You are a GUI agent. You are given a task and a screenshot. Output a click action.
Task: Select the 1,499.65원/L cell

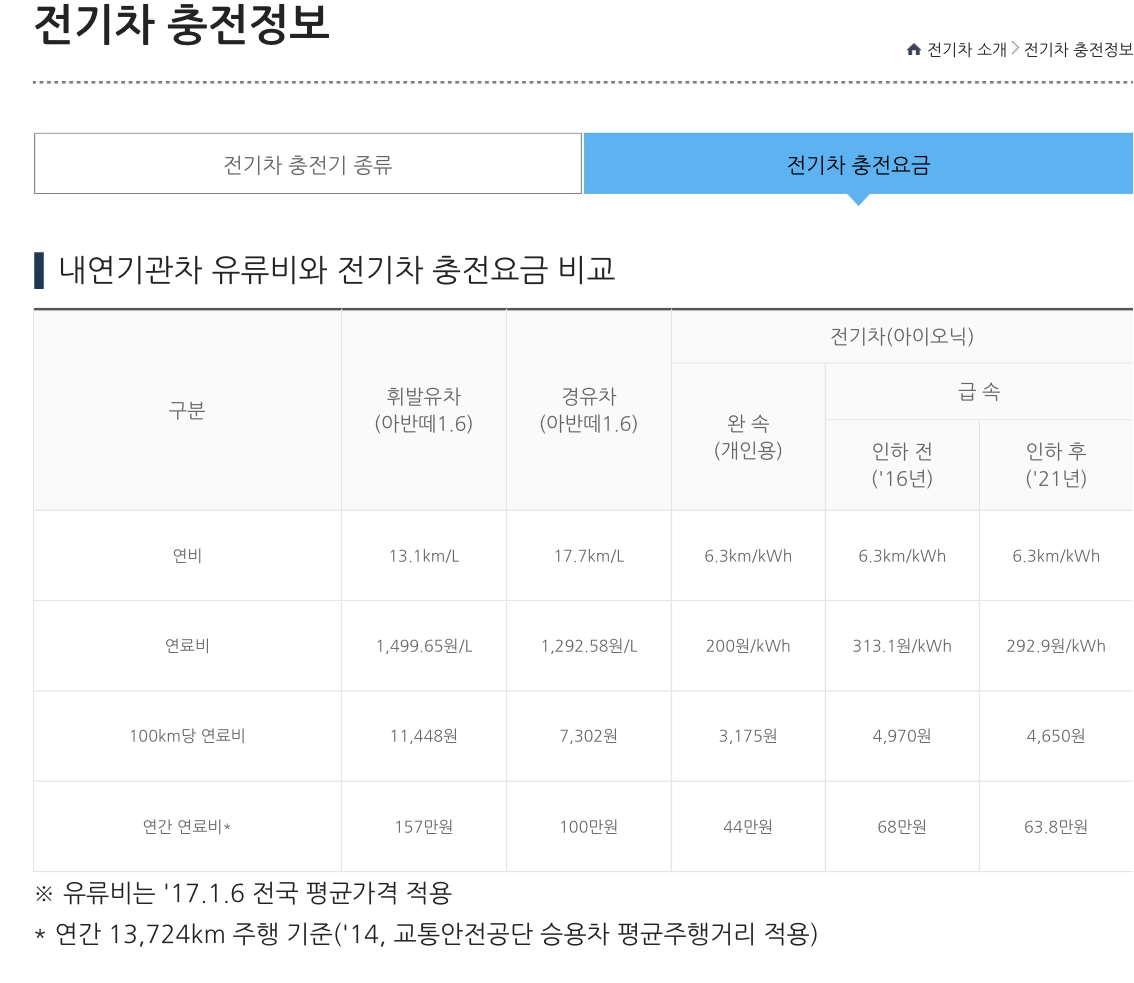coord(424,646)
